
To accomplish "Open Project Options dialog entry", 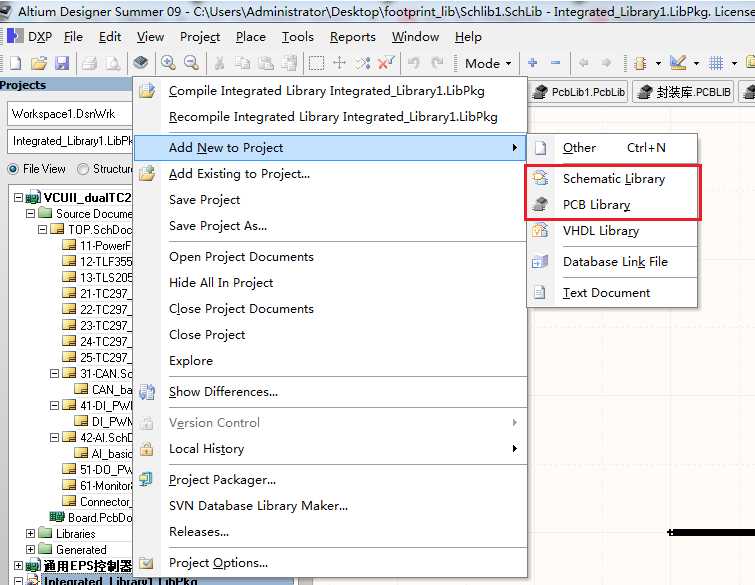I will pos(330,563).
